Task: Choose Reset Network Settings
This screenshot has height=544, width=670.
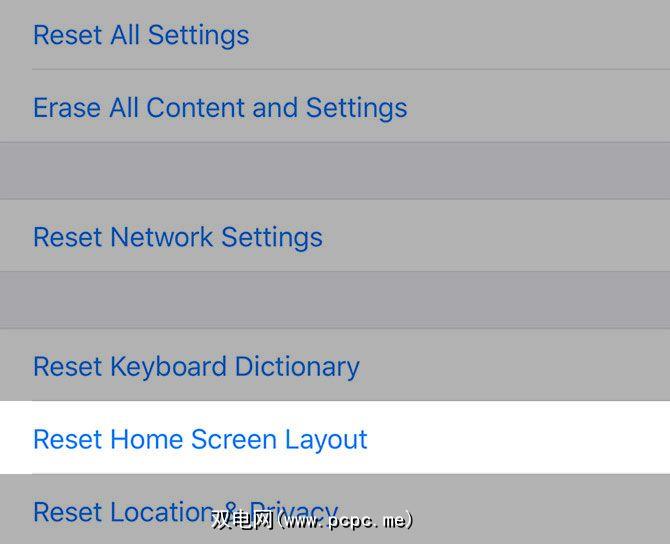Action: pos(178,237)
